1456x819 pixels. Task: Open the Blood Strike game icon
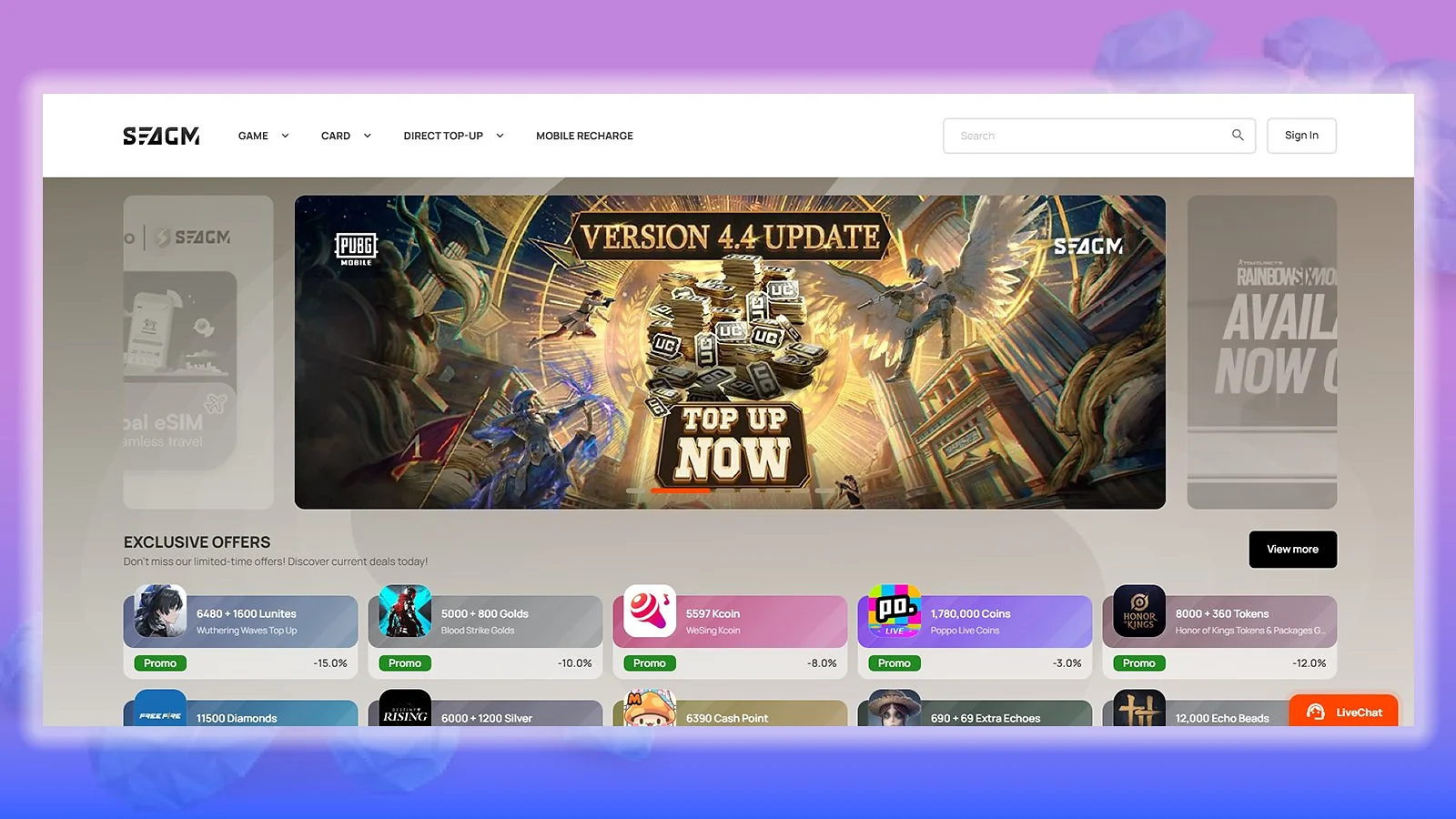pos(405,611)
